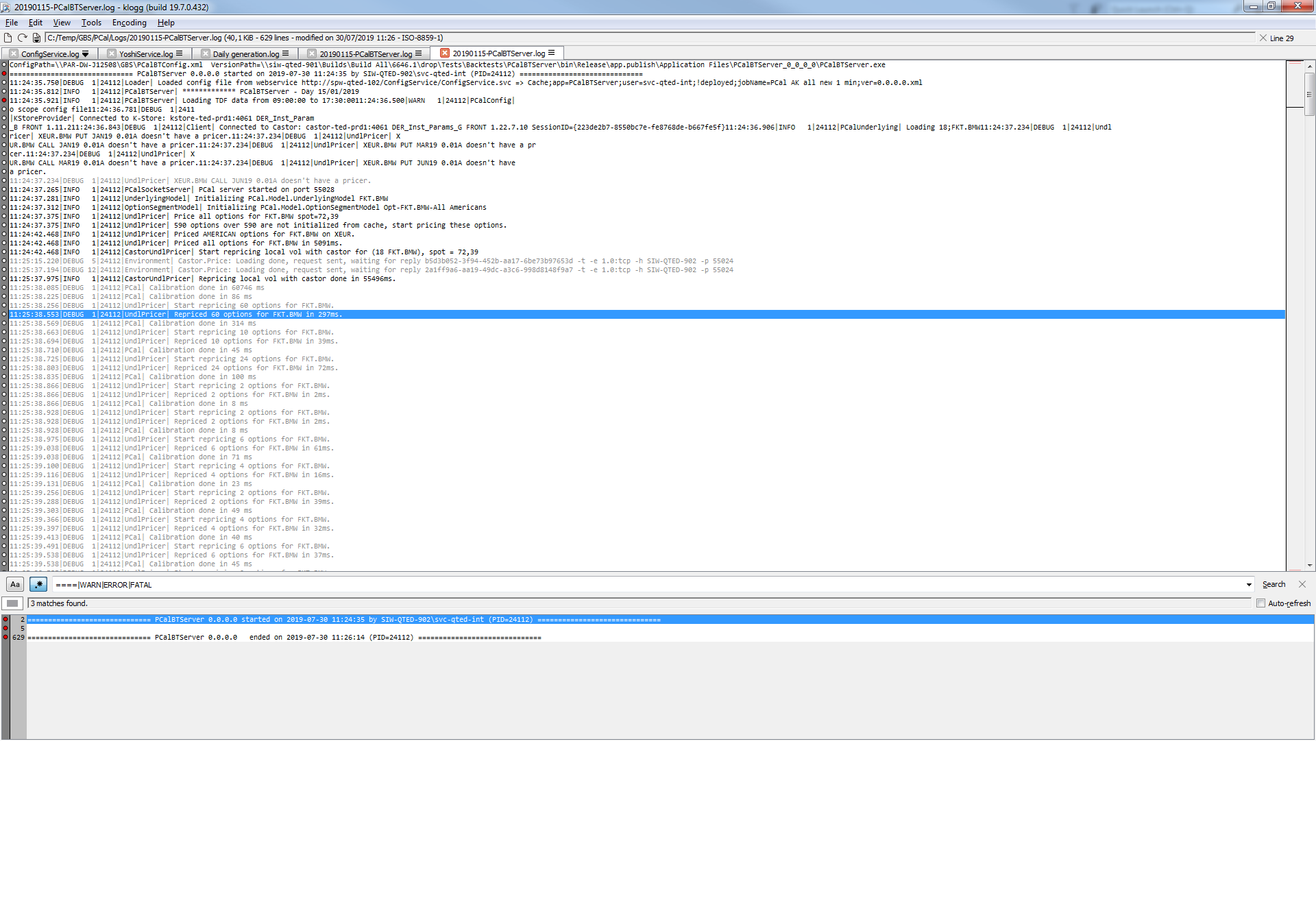Click the open file icon in toolbar
This screenshot has width=1316, height=916.
[x=8, y=38]
